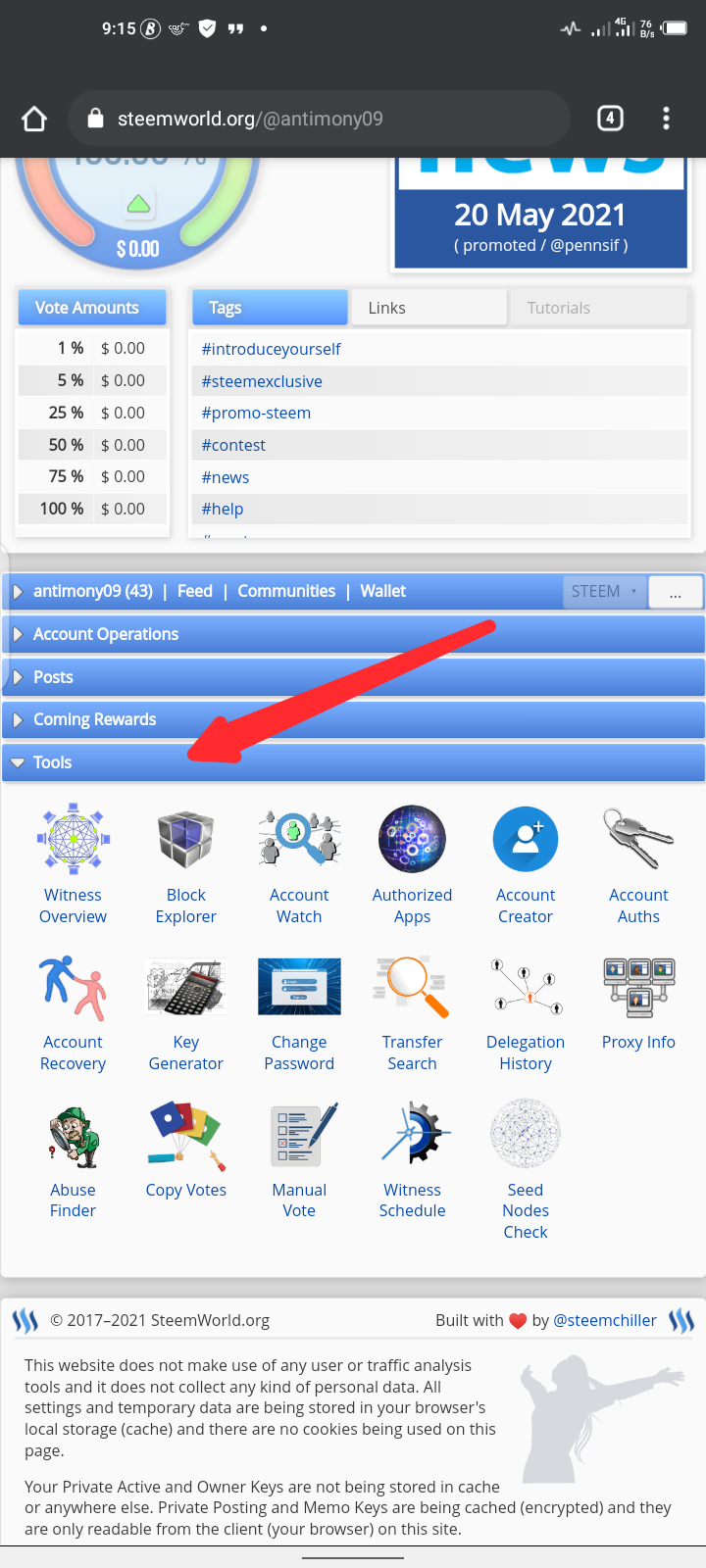This screenshot has height=1568, width=706.
Task: Tap the green voting power up arrow
Action: click(138, 204)
